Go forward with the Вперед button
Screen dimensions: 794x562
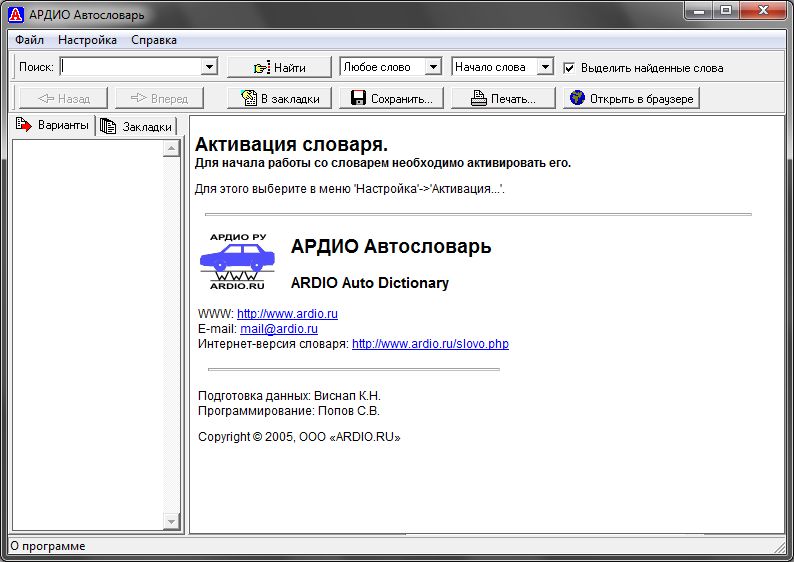160,98
